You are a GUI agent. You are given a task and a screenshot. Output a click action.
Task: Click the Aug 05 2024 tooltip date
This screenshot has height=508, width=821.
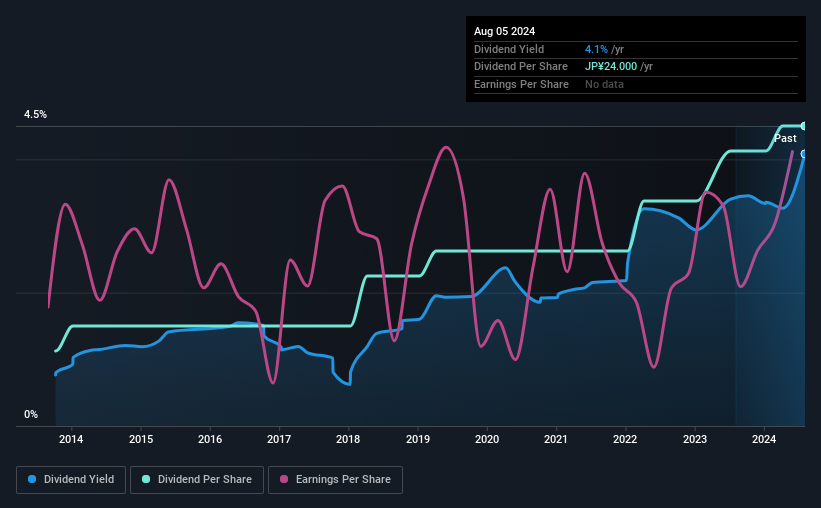pyautogui.click(x=504, y=31)
